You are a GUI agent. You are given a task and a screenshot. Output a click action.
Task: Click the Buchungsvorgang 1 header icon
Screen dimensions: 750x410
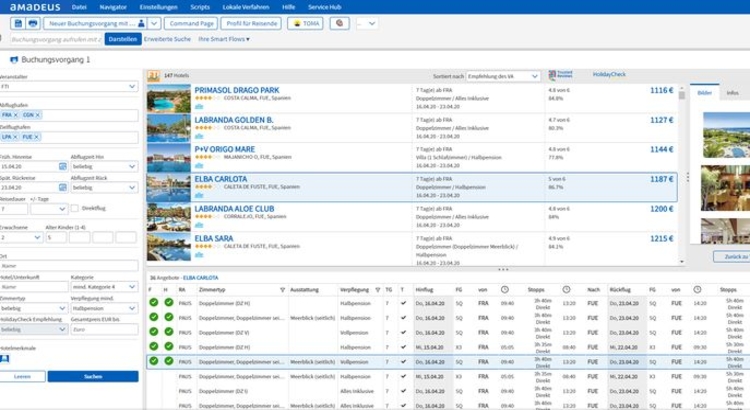click(14, 60)
